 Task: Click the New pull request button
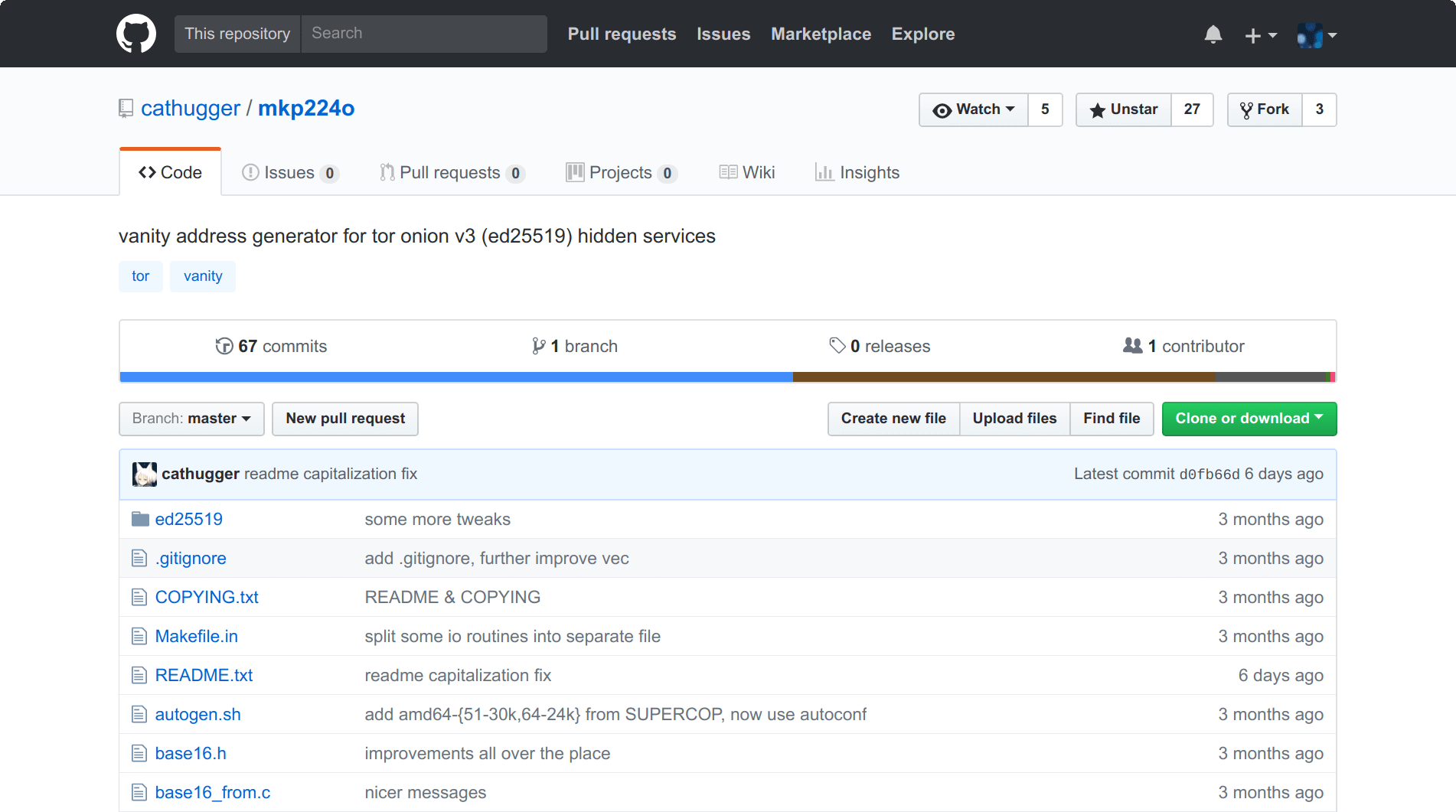pyautogui.click(x=344, y=419)
